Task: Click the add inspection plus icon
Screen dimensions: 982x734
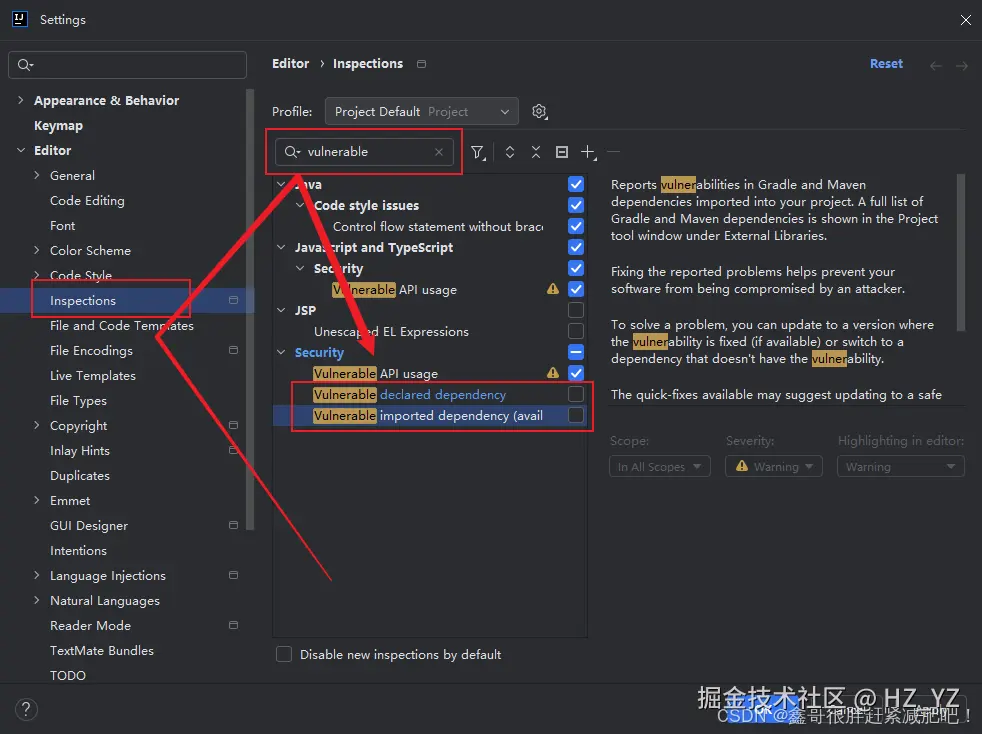Action: 588,152
